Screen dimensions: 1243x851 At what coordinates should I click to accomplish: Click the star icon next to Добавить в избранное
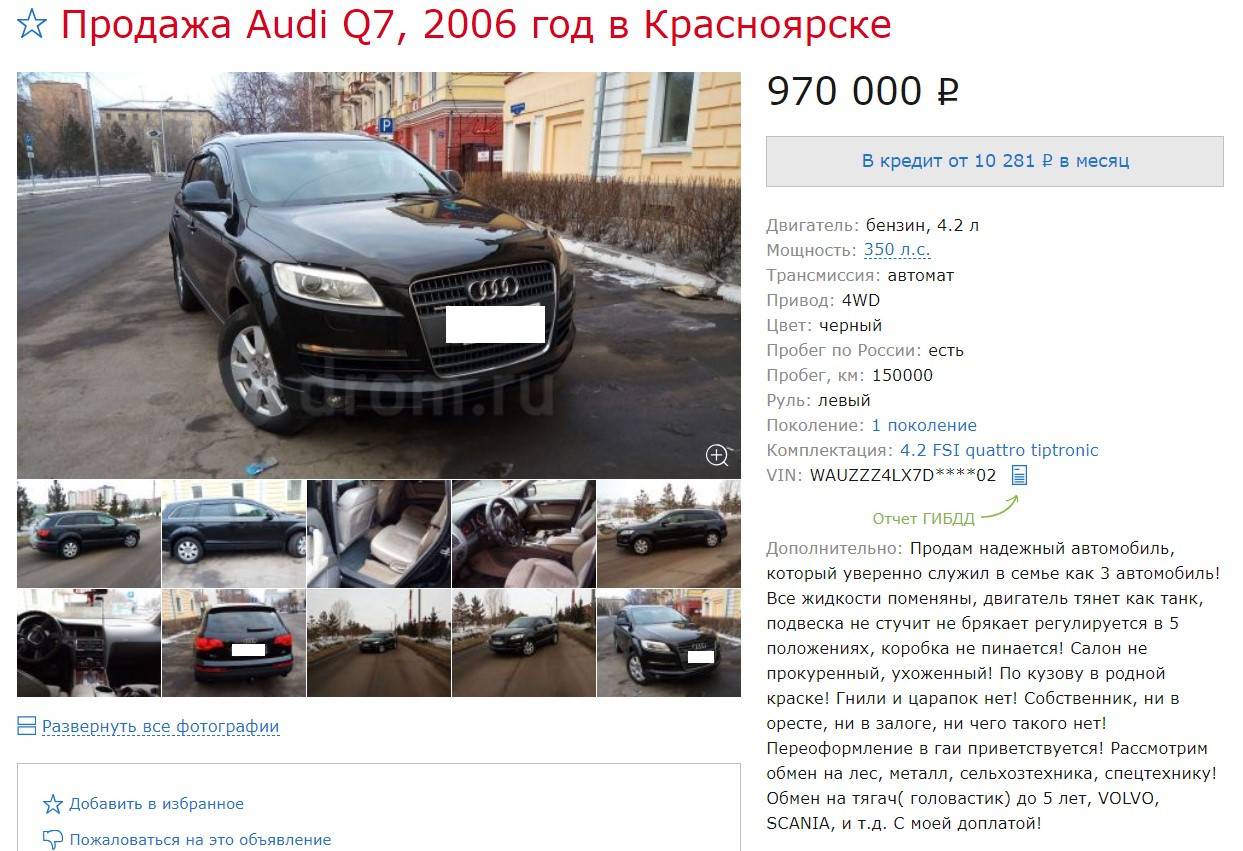coord(53,804)
